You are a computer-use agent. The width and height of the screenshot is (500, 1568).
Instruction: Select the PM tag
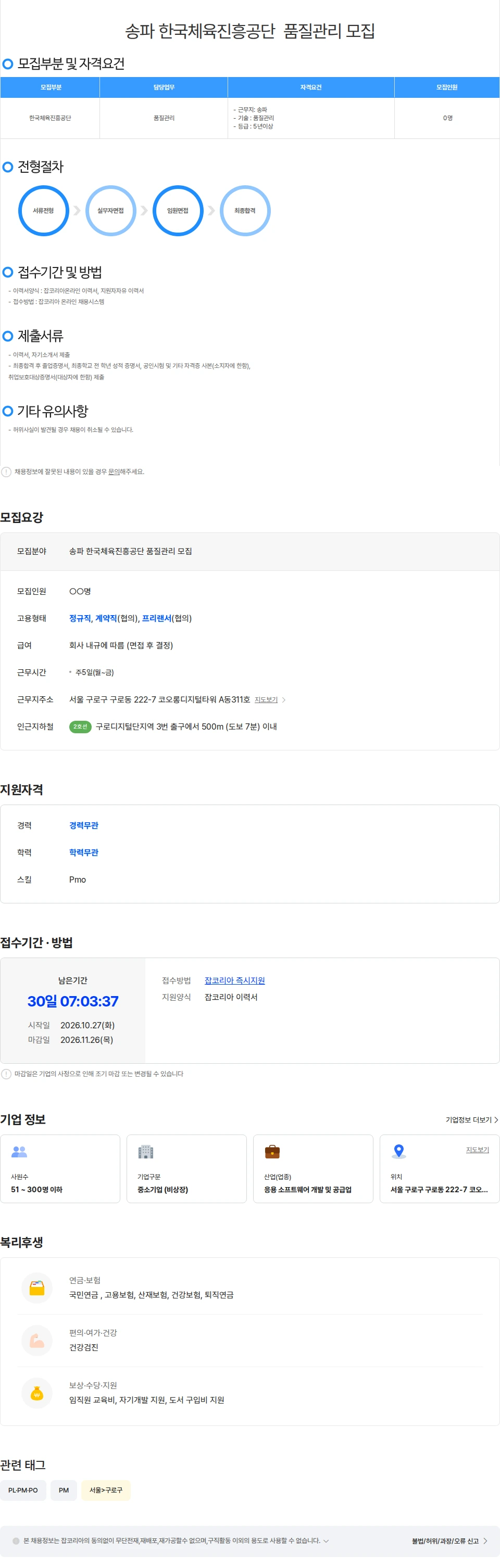point(64,1490)
